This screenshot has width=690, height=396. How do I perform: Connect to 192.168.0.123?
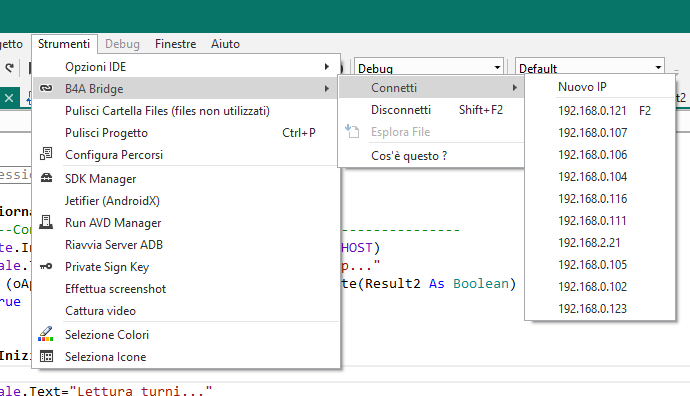click(600, 308)
